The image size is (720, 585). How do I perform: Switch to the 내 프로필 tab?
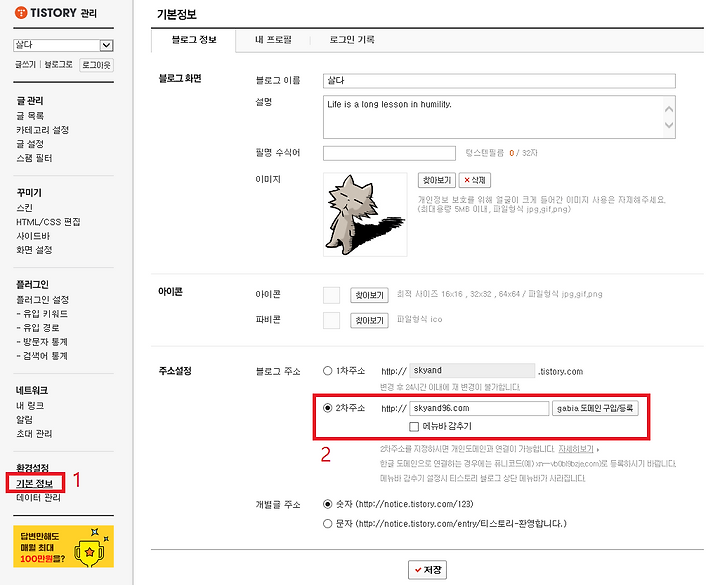coord(273,40)
